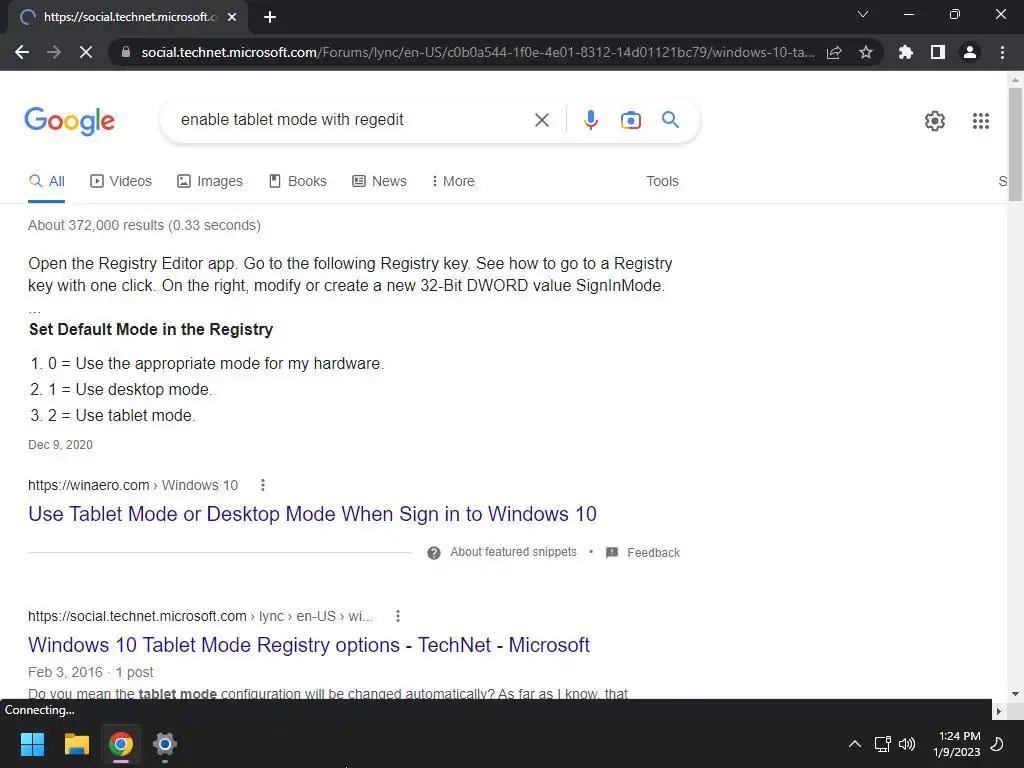Bookmark this tab with the star
The width and height of the screenshot is (1024, 768).
866,52
